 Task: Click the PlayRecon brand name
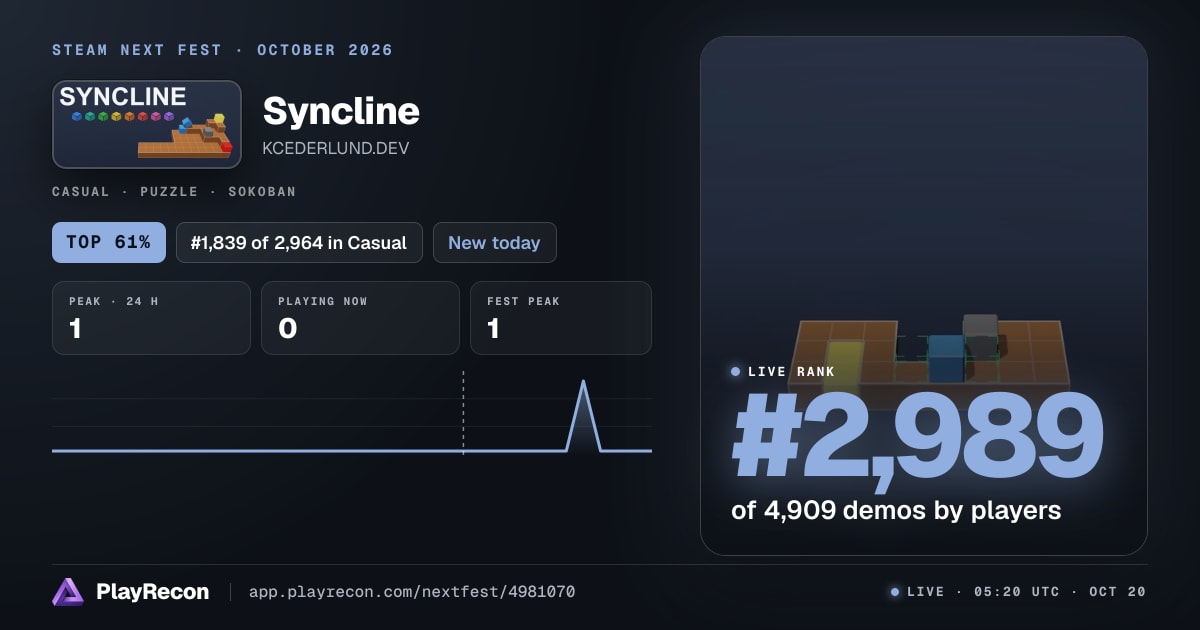pos(152,592)
